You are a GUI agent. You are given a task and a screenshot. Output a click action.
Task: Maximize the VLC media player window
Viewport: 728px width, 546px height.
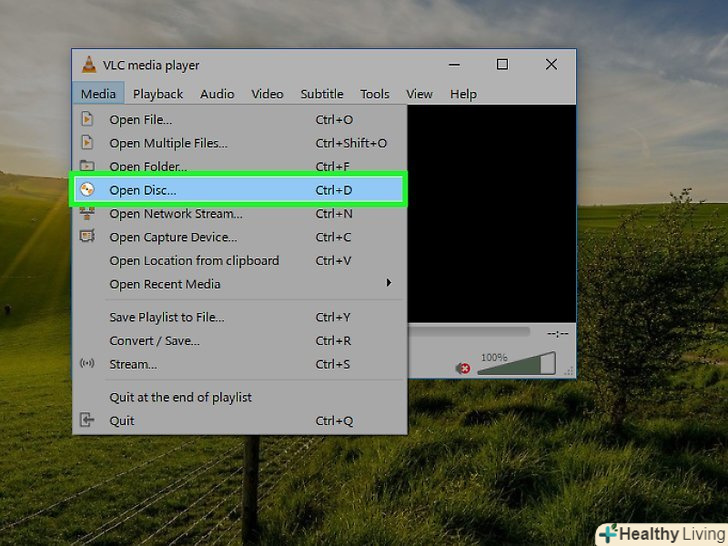coord(502,65)
